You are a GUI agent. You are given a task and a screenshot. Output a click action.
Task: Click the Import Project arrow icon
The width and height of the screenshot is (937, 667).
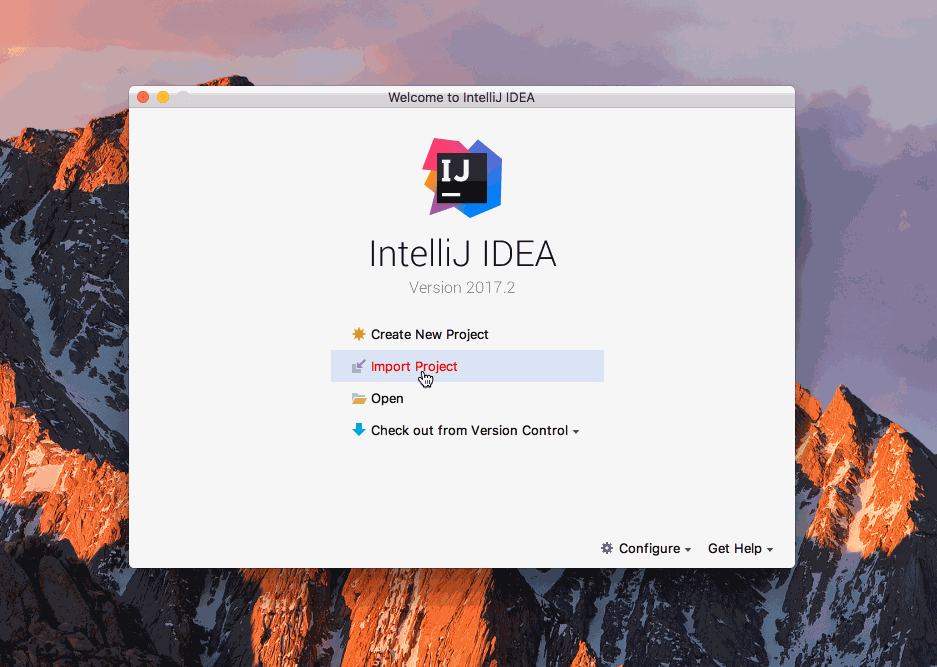pyautogui.click(x=359, y=366)
